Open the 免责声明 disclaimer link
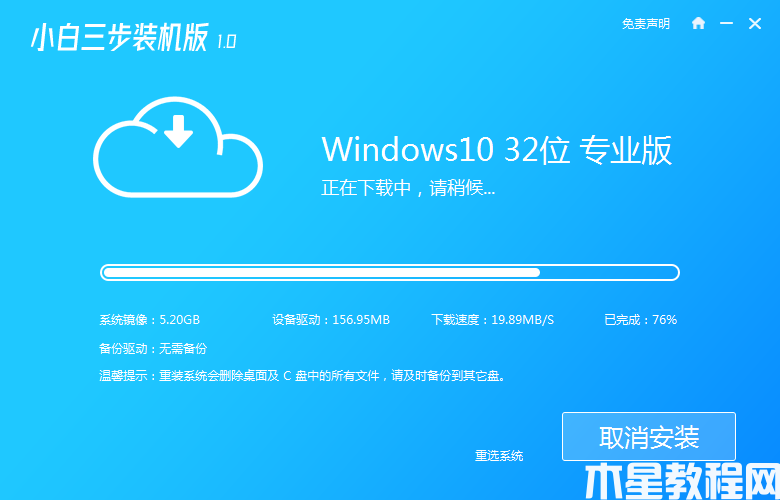780x500 pixels. (646, 23)
